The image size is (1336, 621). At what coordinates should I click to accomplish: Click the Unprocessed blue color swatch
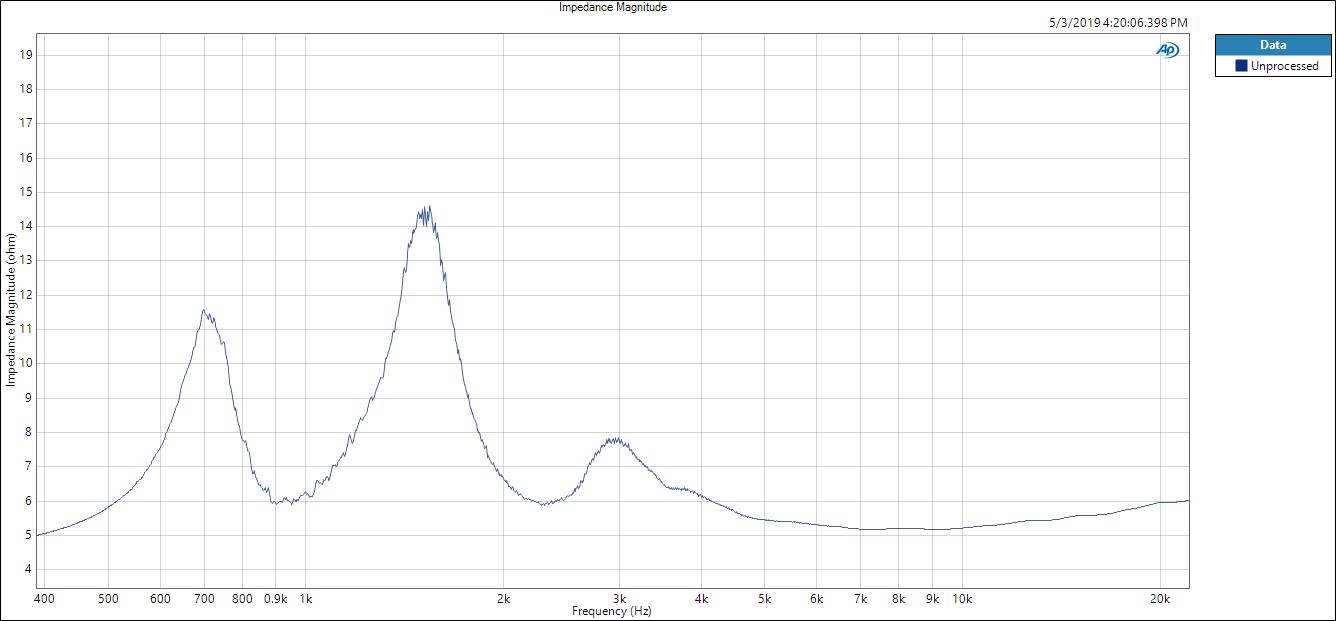pyautogui.click(x=1241, y=66)
